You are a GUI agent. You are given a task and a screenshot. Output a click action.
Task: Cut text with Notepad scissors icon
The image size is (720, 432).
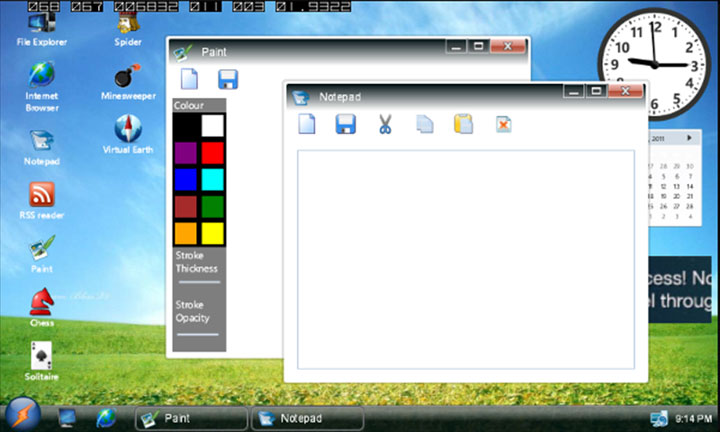coord(385,124)
